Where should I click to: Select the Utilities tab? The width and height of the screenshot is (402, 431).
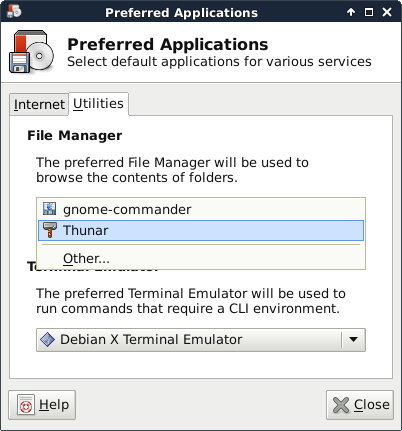tap(98, 104)
